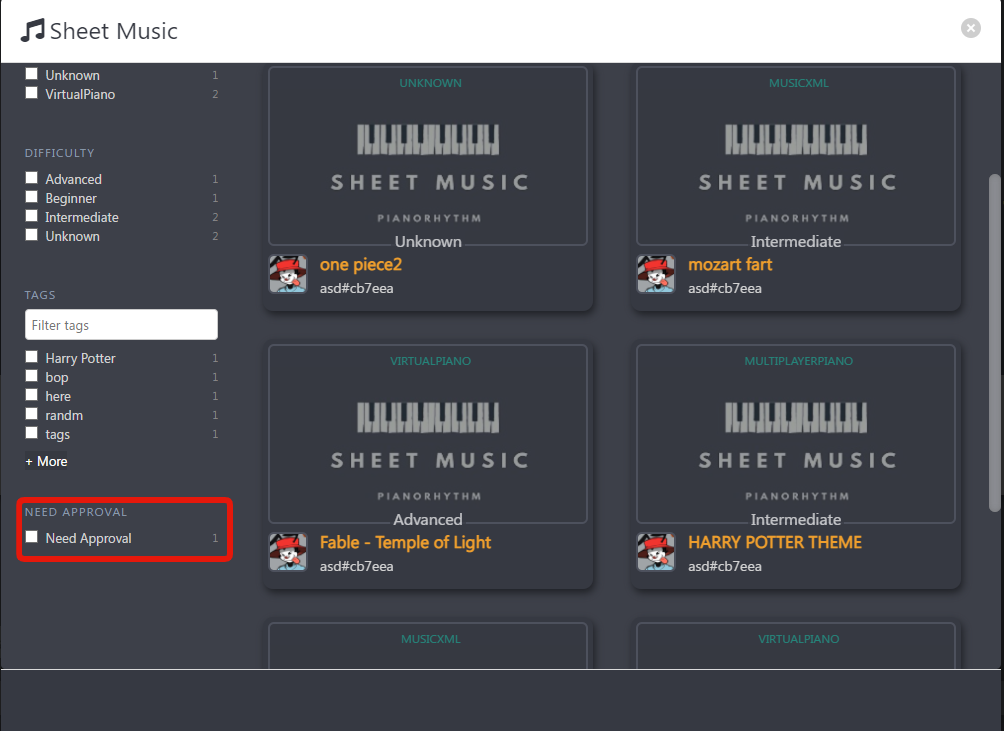The width and height of the screenshot is (1004, 731).
Task: Enable the Advanced difficulty filter
Action: pyautogui.click(x=31, y=178)
